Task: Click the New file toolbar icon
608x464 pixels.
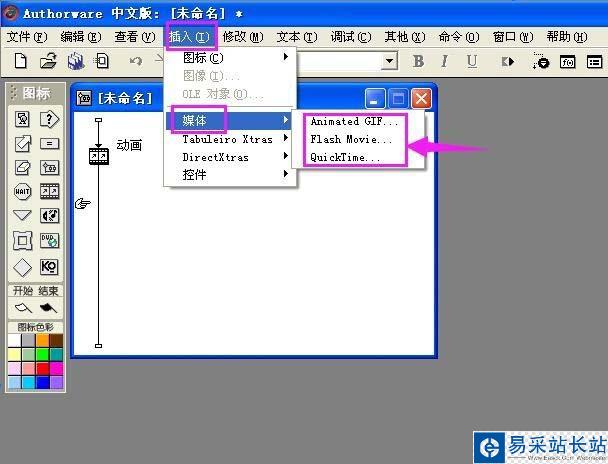Action: pos(21,61)
